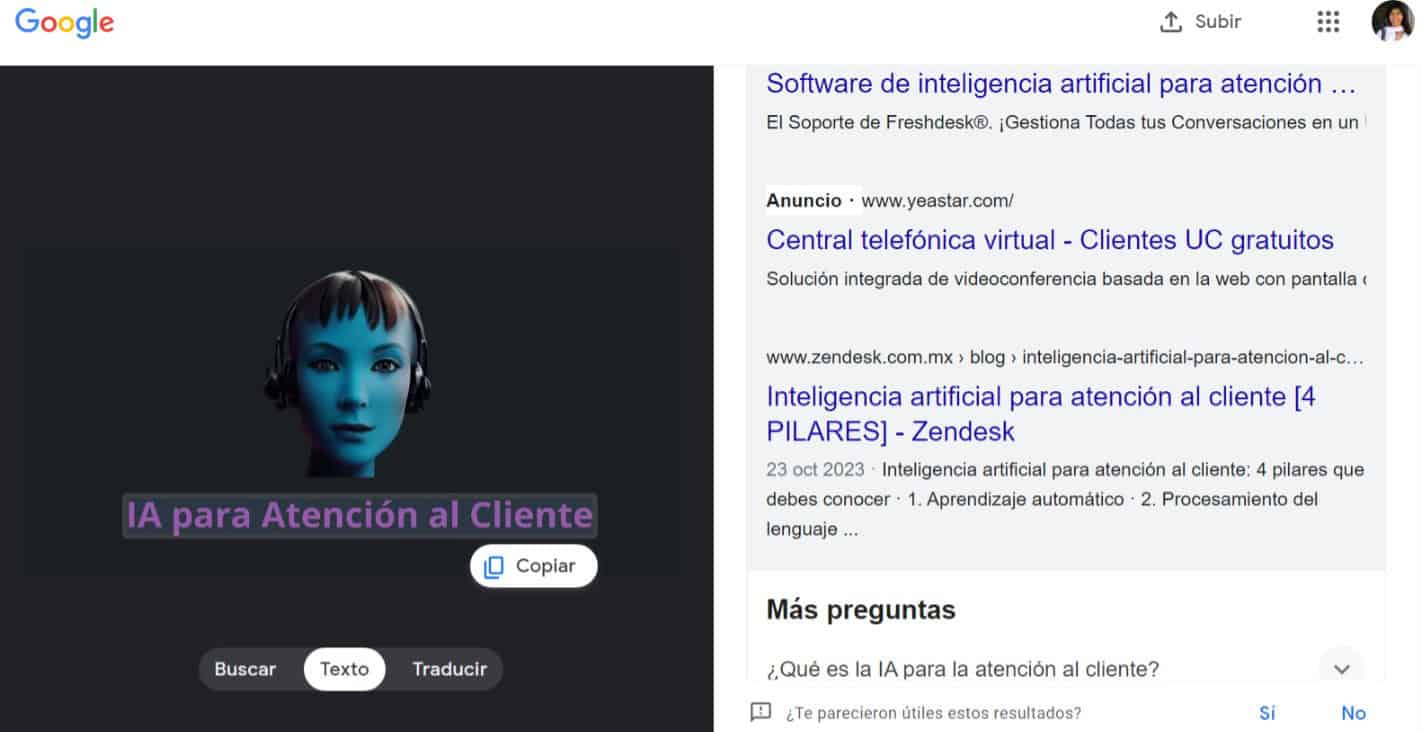Answer No to results feedback
This screenshot has width=1422, height=732.
1353,713
